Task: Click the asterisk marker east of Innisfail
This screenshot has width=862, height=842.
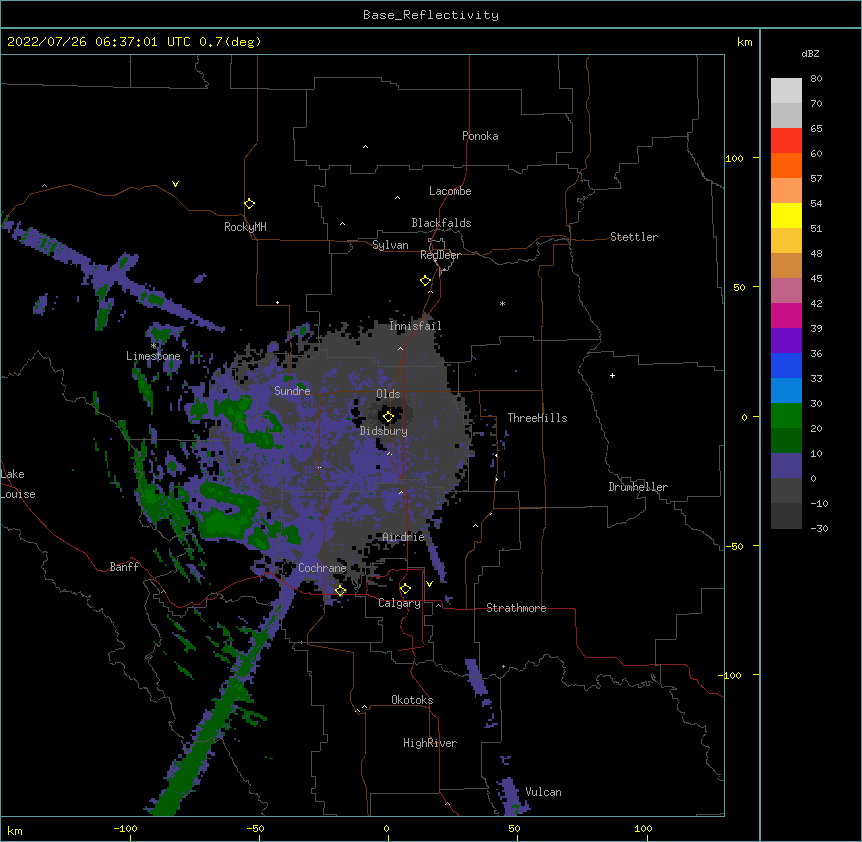Action: pos(502,303)
